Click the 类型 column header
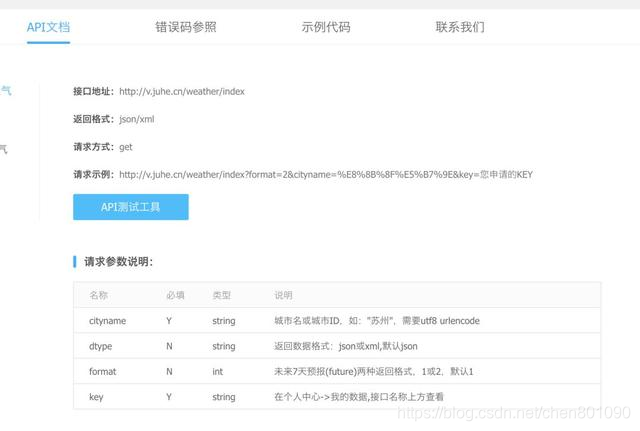640x431 pixels. click(x=222, y=295)
